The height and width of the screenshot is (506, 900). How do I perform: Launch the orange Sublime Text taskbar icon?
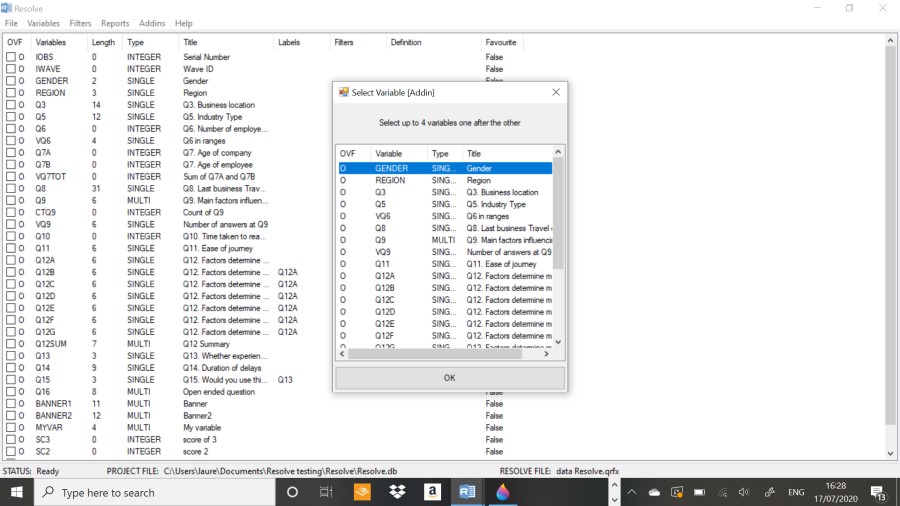click(362, 492)
